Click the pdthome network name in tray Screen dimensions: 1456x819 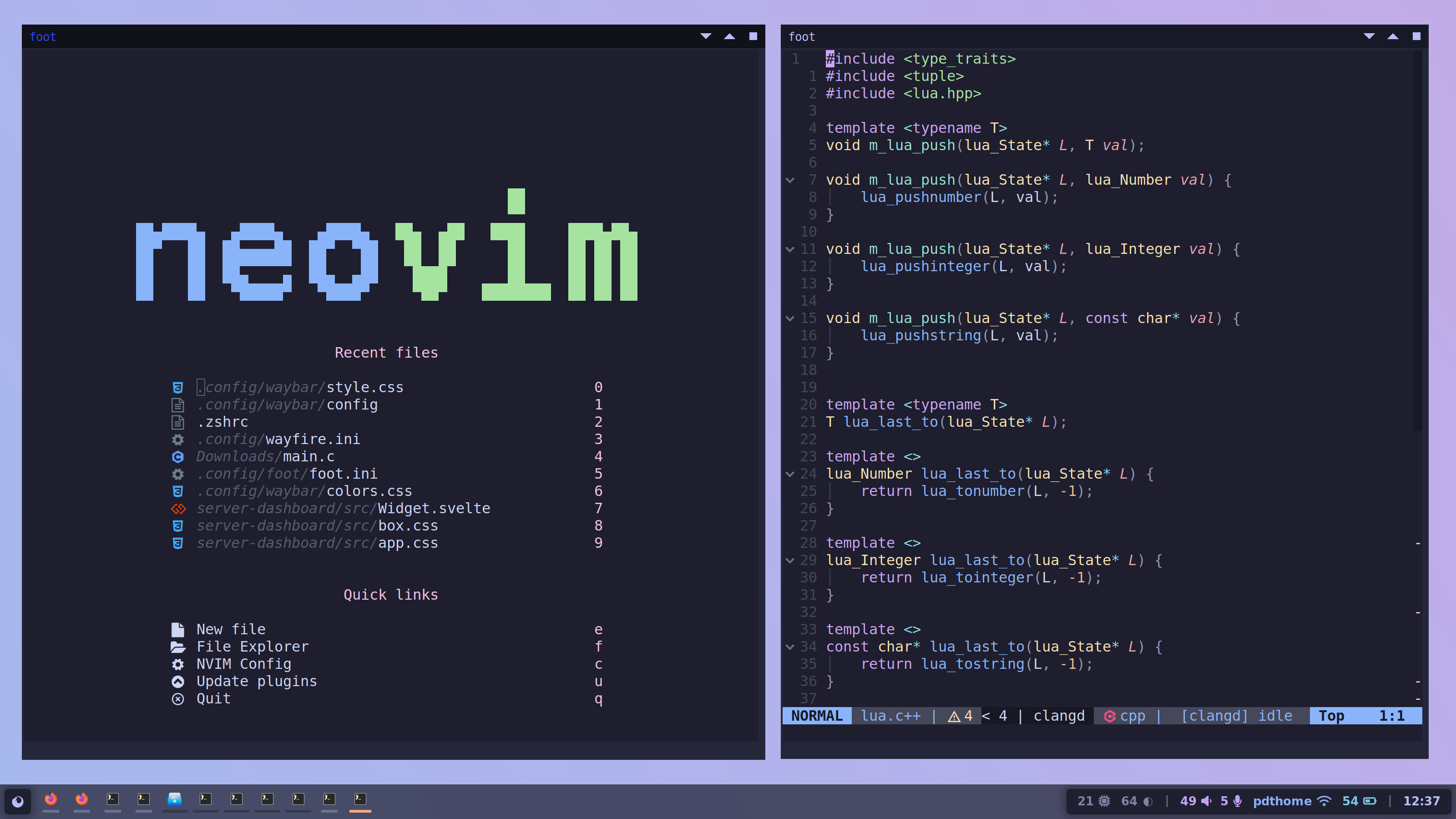point(1282,801)
